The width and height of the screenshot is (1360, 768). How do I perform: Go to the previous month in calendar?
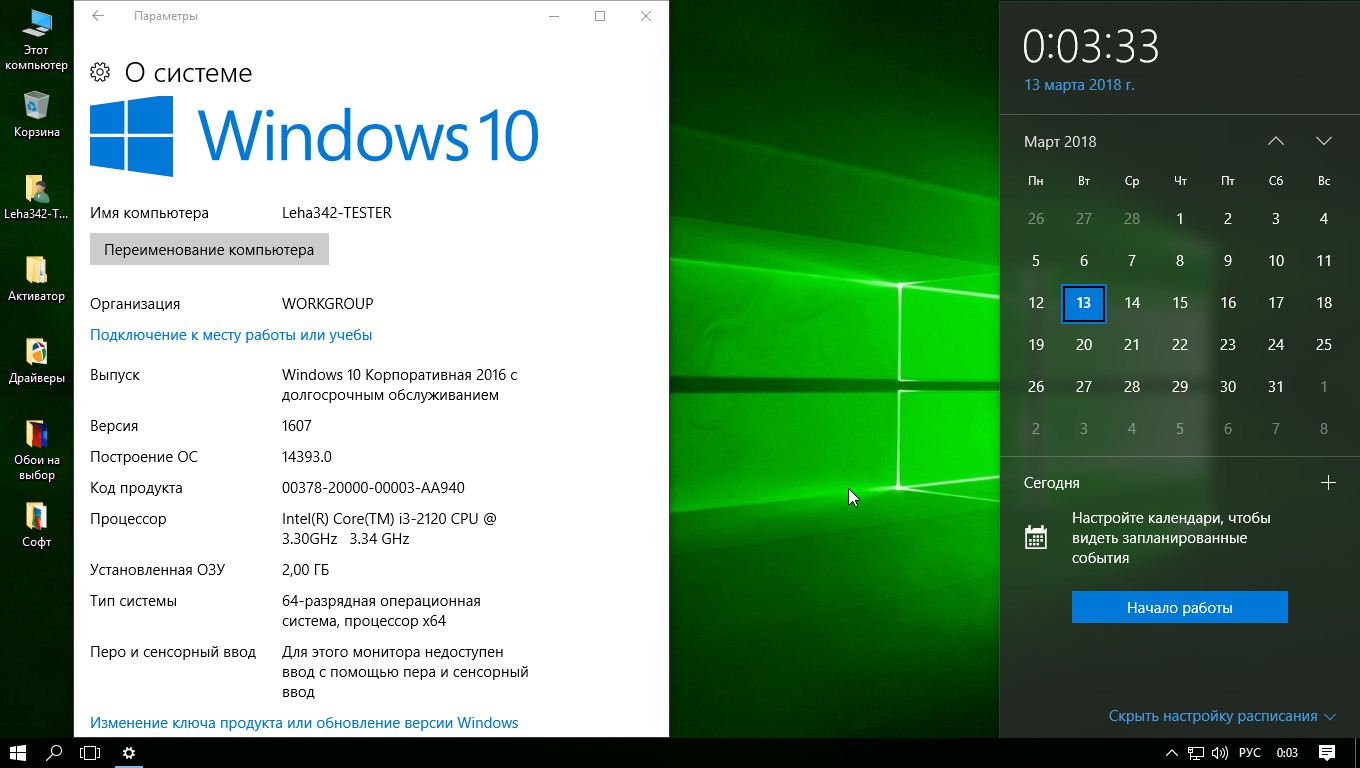tap(1276, 141)
